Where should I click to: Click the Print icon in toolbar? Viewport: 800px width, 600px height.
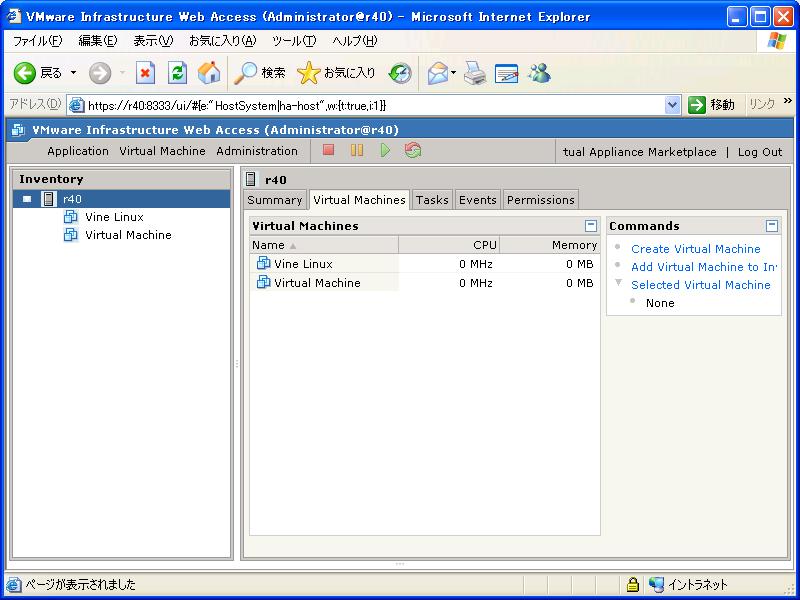coord(474,73)
